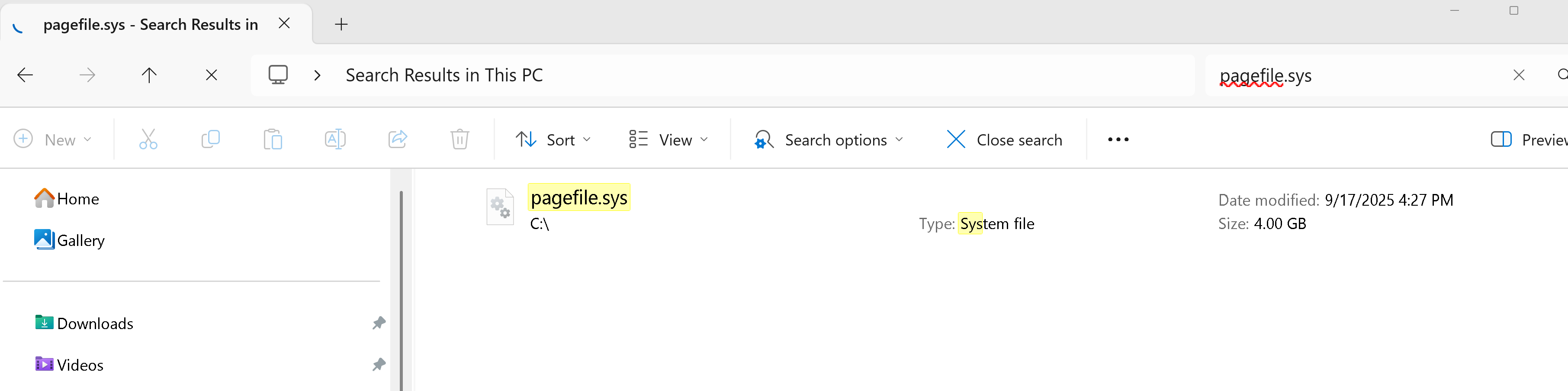
Task: Stop the search with X beside up arrow
Action: pyautogui.click(x=211, y=75)
